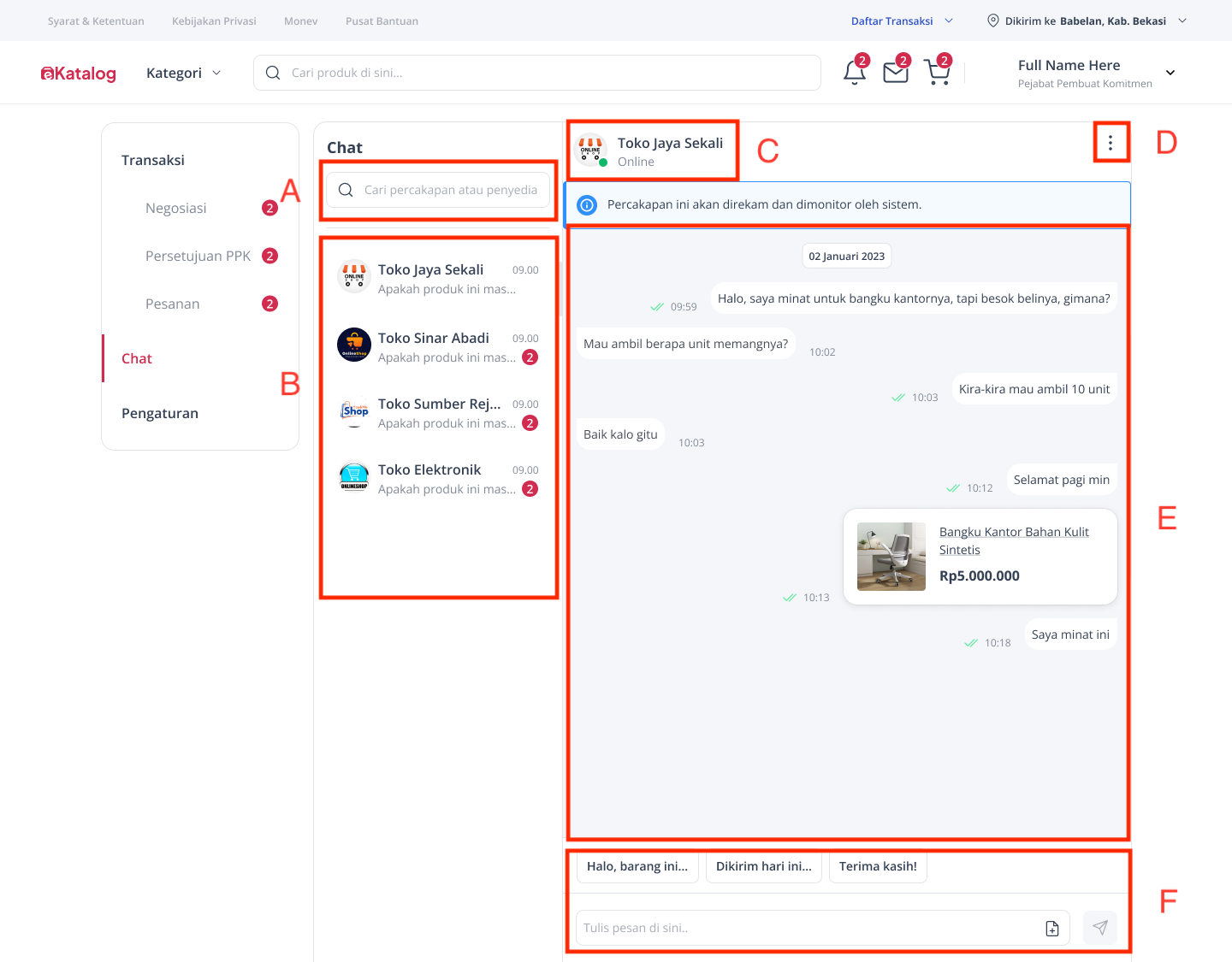Click the info icon on the monitoring banner
This screenshot has height=962, width=1232.
(587, 204)
